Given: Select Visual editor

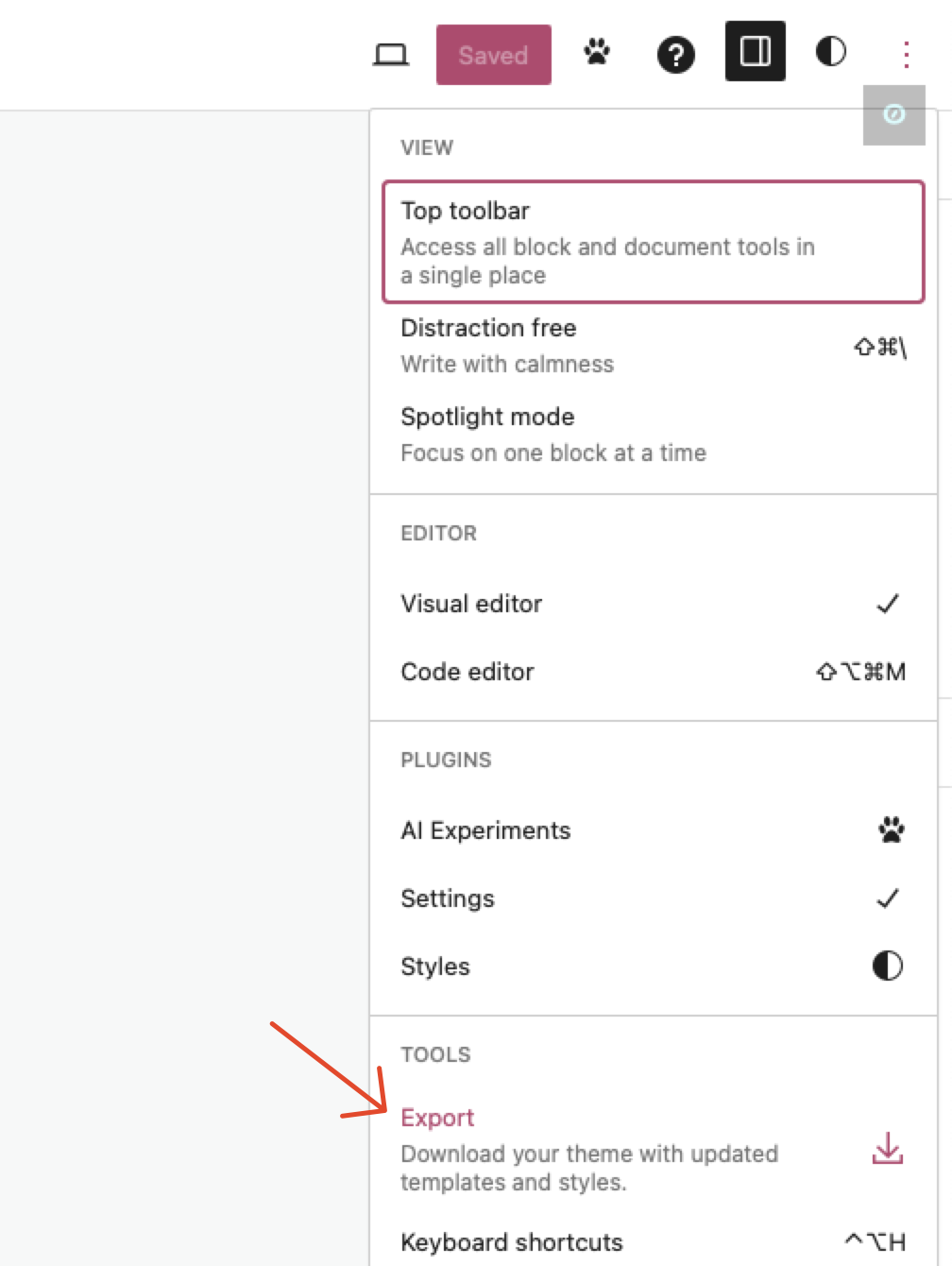Looking at the screenshot, I should 653,604.
